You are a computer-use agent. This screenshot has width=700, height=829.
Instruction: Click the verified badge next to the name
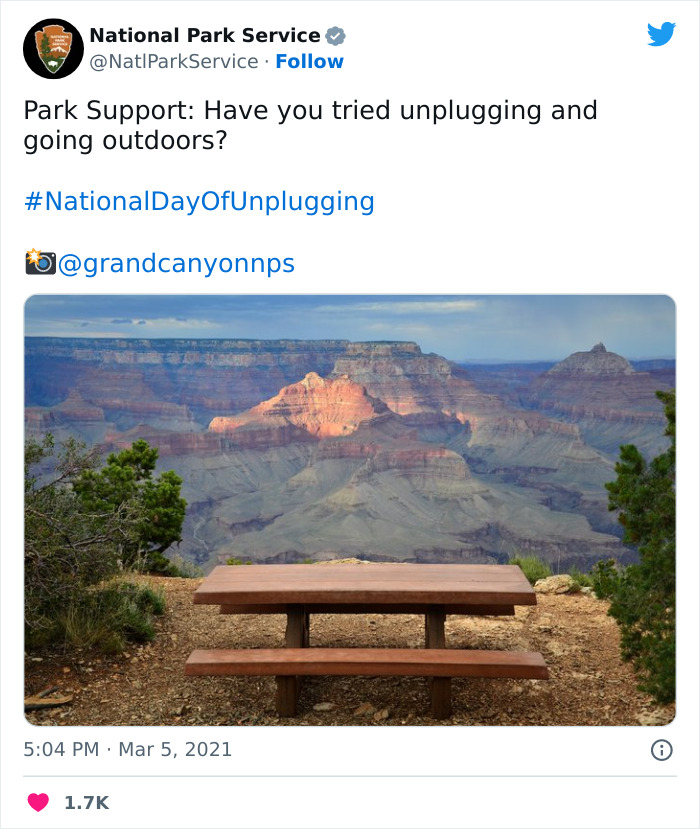pos(336,35)
